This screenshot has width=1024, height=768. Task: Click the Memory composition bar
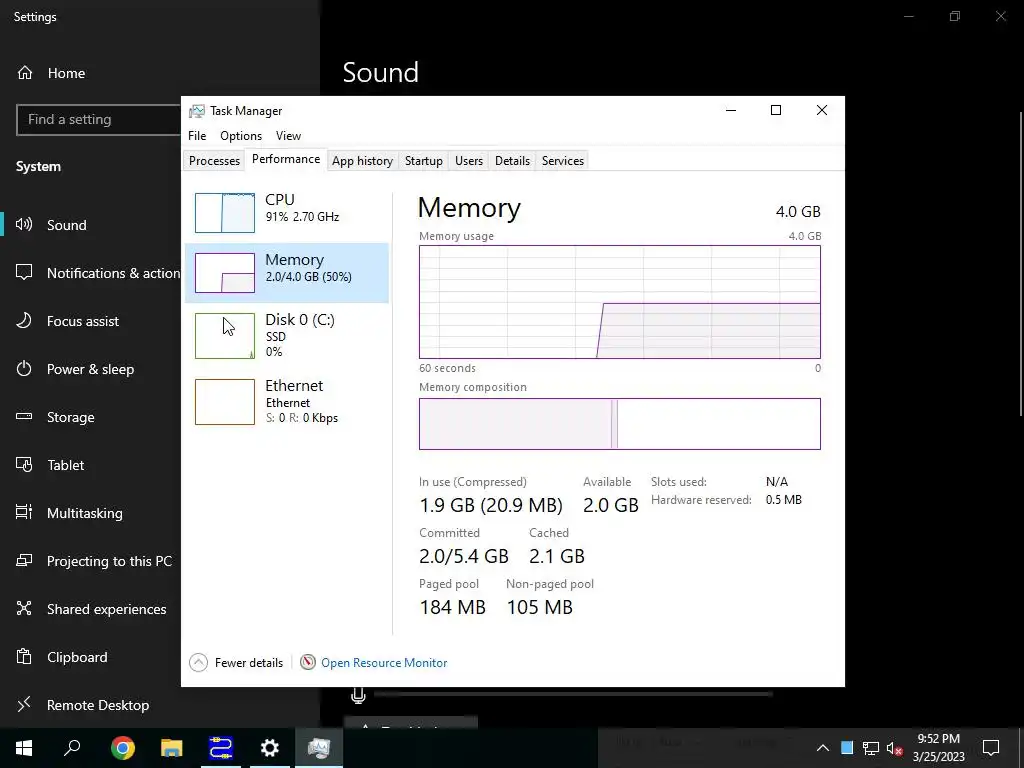[620, 424]
